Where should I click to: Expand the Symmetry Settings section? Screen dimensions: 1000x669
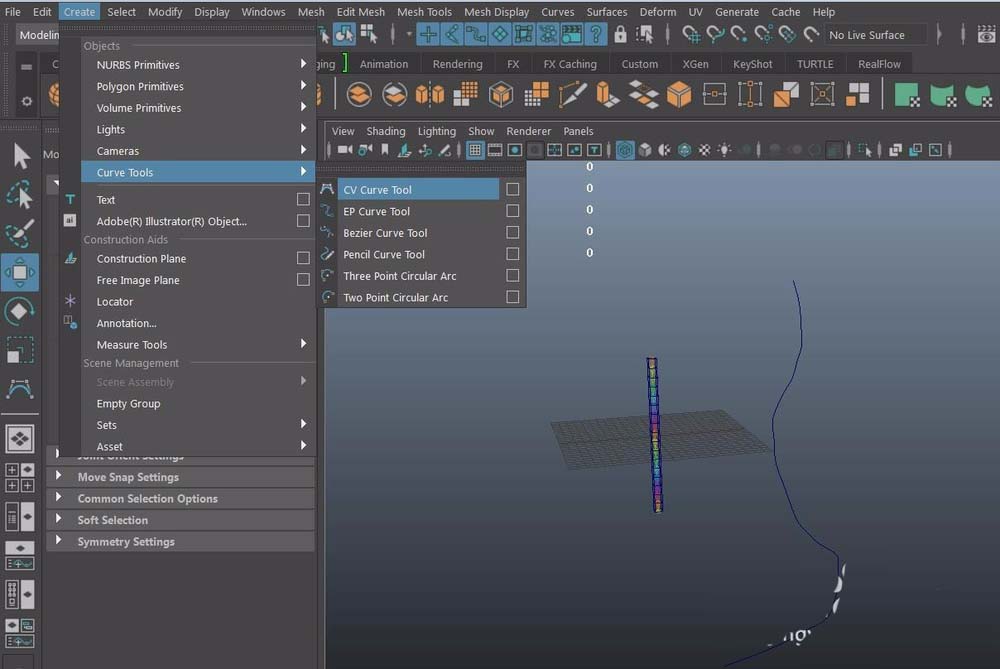pos(125,542)
